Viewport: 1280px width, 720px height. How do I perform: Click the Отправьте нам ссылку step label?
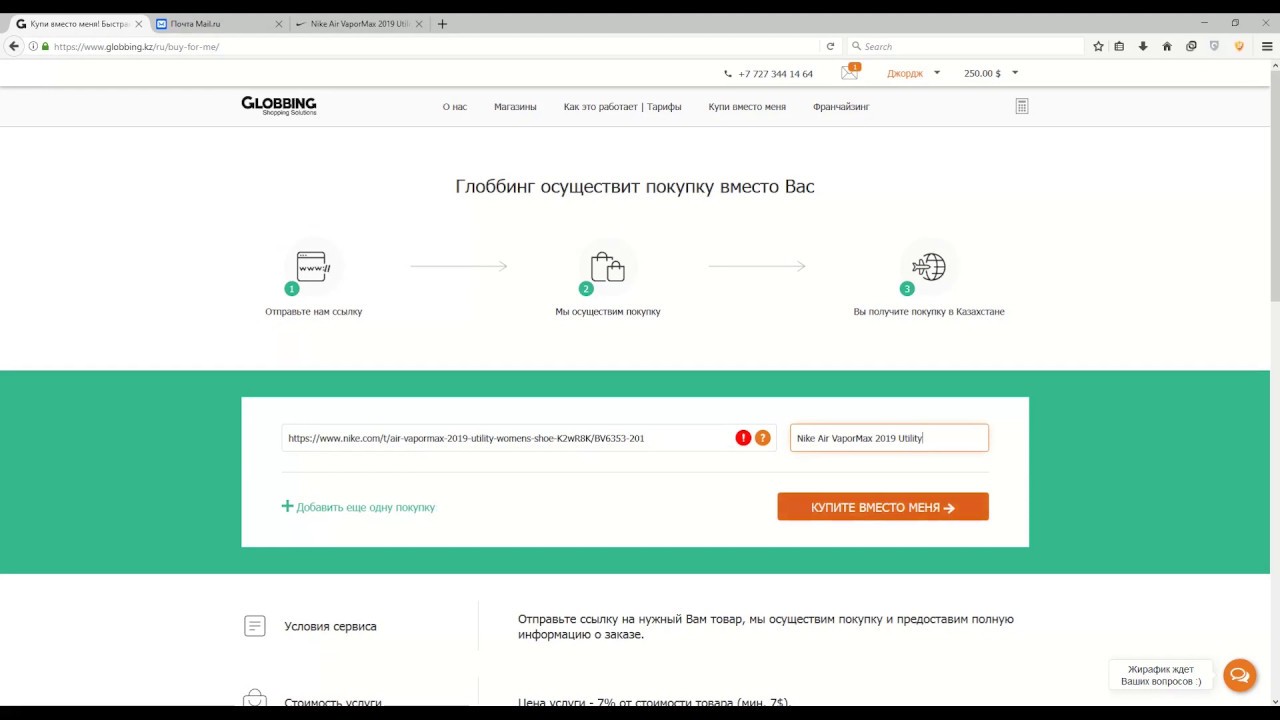coord(313,312)
